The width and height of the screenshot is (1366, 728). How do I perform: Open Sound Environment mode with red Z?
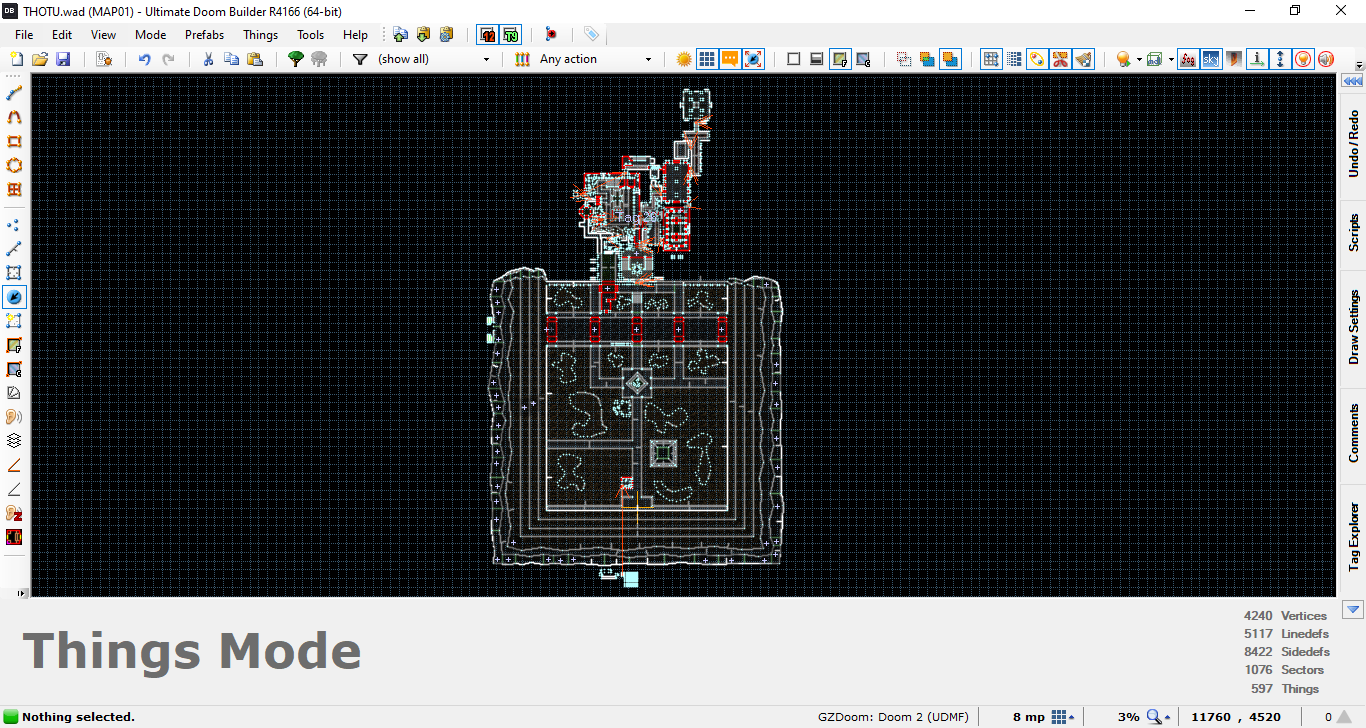coord(14,513)
